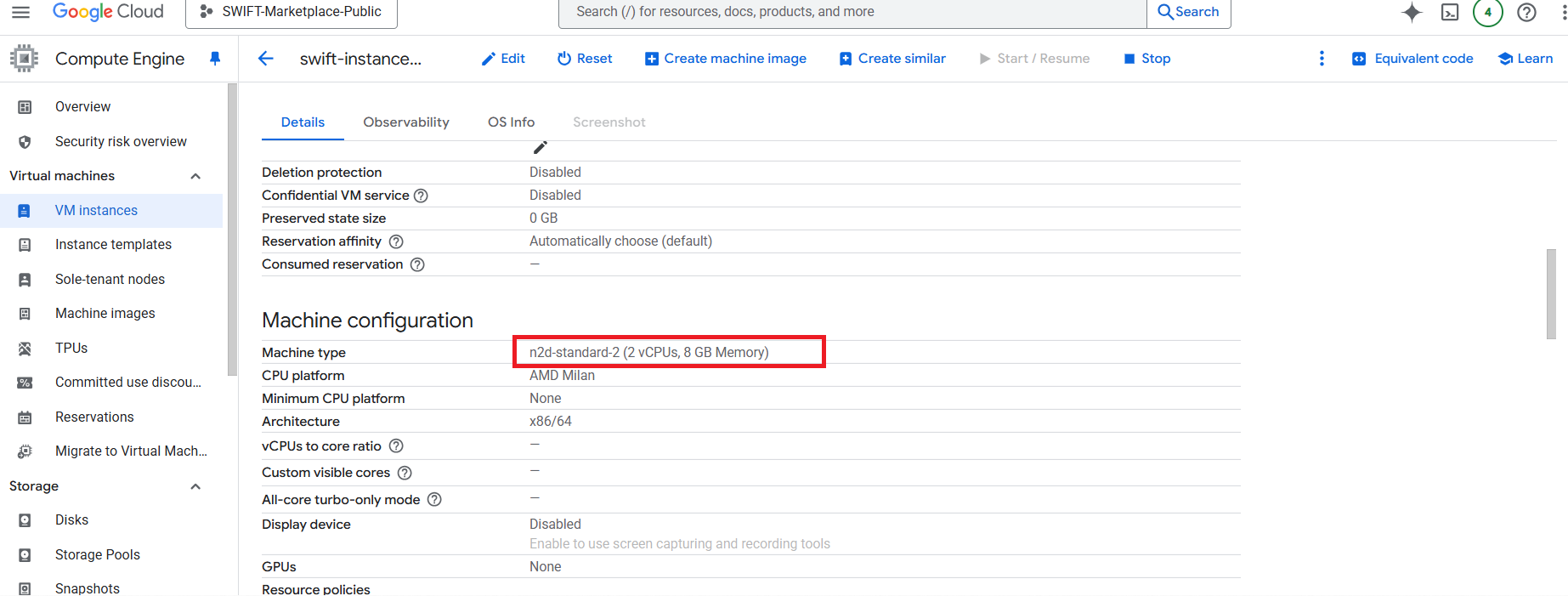This screenshot has width=1568, height=596.
Task: Click the Disks sidebar icon
Action: click(x=25, y=520)
